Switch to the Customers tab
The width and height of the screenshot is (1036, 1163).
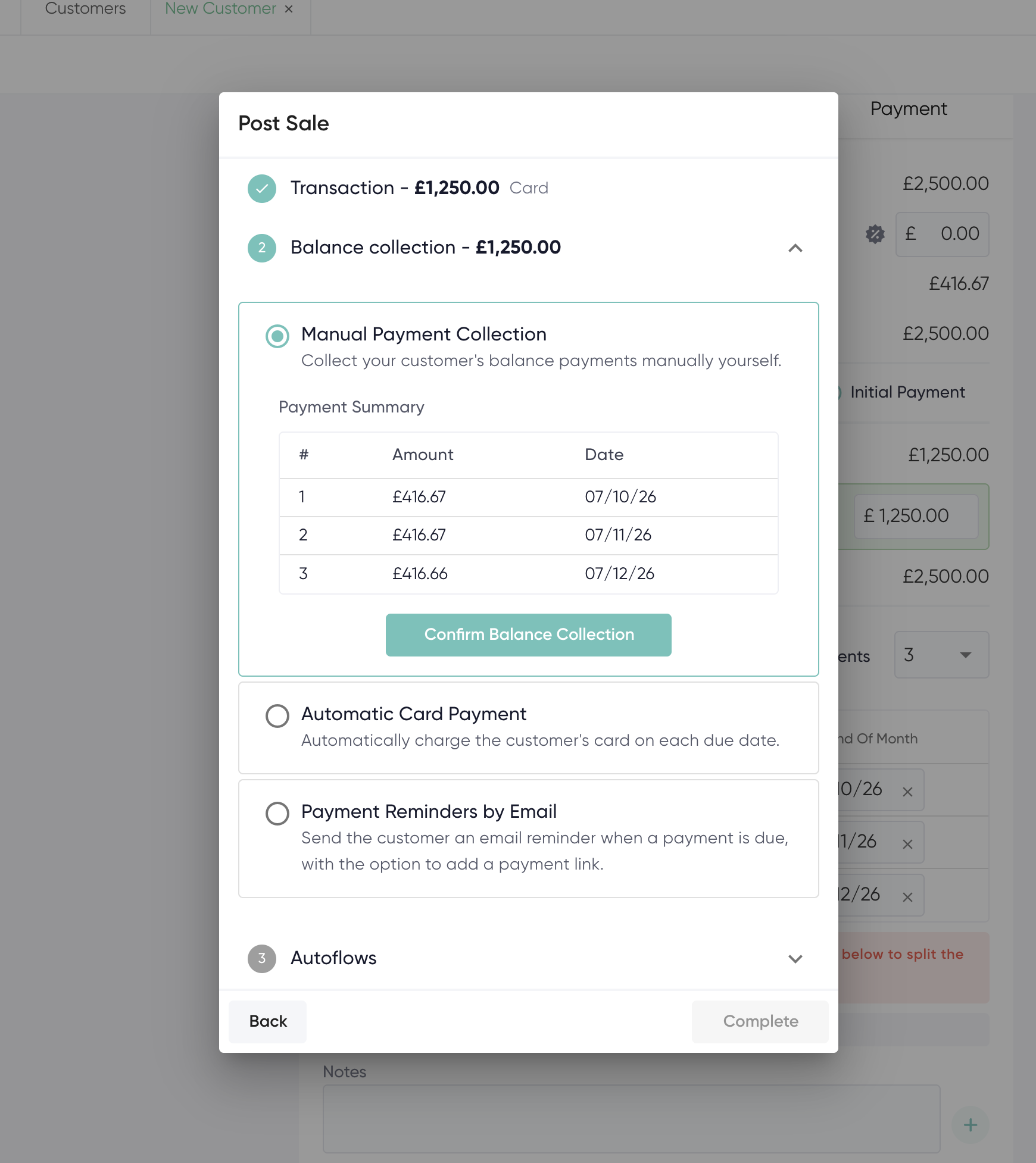pos(86,9)
